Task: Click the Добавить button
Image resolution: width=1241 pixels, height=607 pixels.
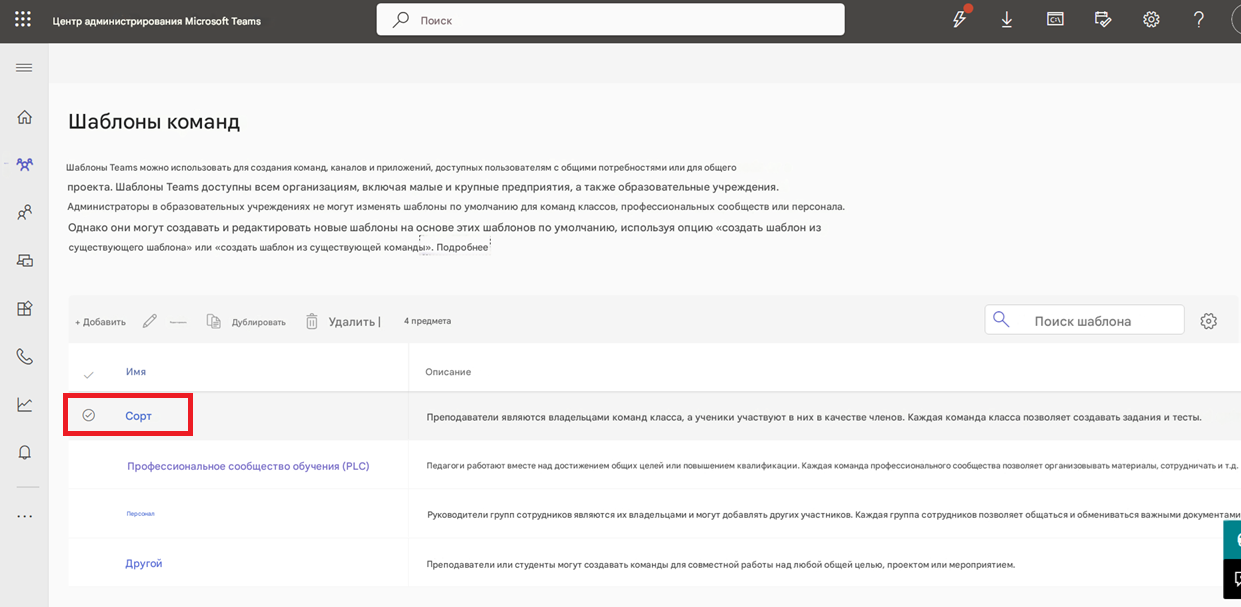Action: [x=100, y=322]
